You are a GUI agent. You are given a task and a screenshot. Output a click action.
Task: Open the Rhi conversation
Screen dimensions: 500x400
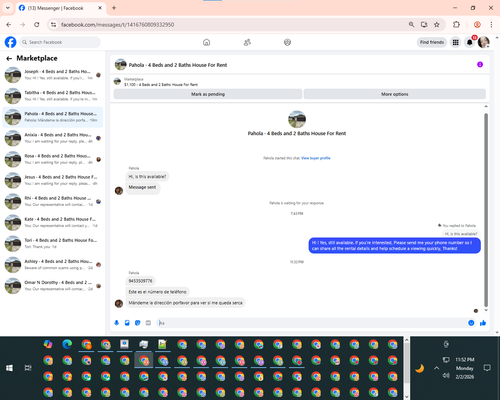tap(53, 201)
